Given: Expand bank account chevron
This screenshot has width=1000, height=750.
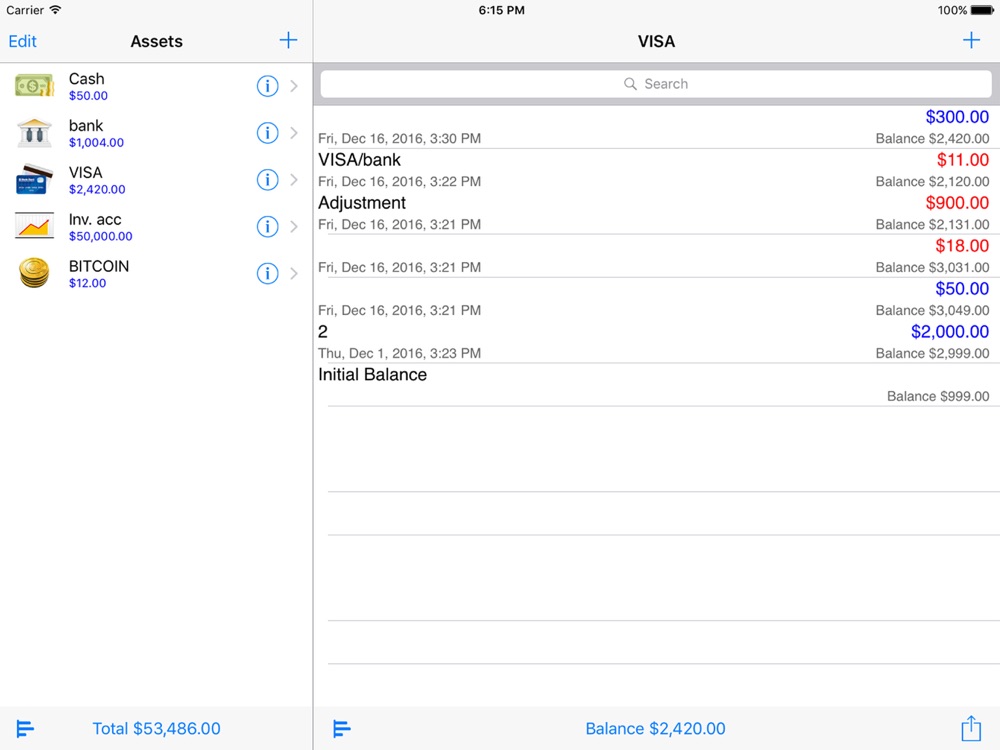Looking at the screenshot, I should click(x=294, y=133).
